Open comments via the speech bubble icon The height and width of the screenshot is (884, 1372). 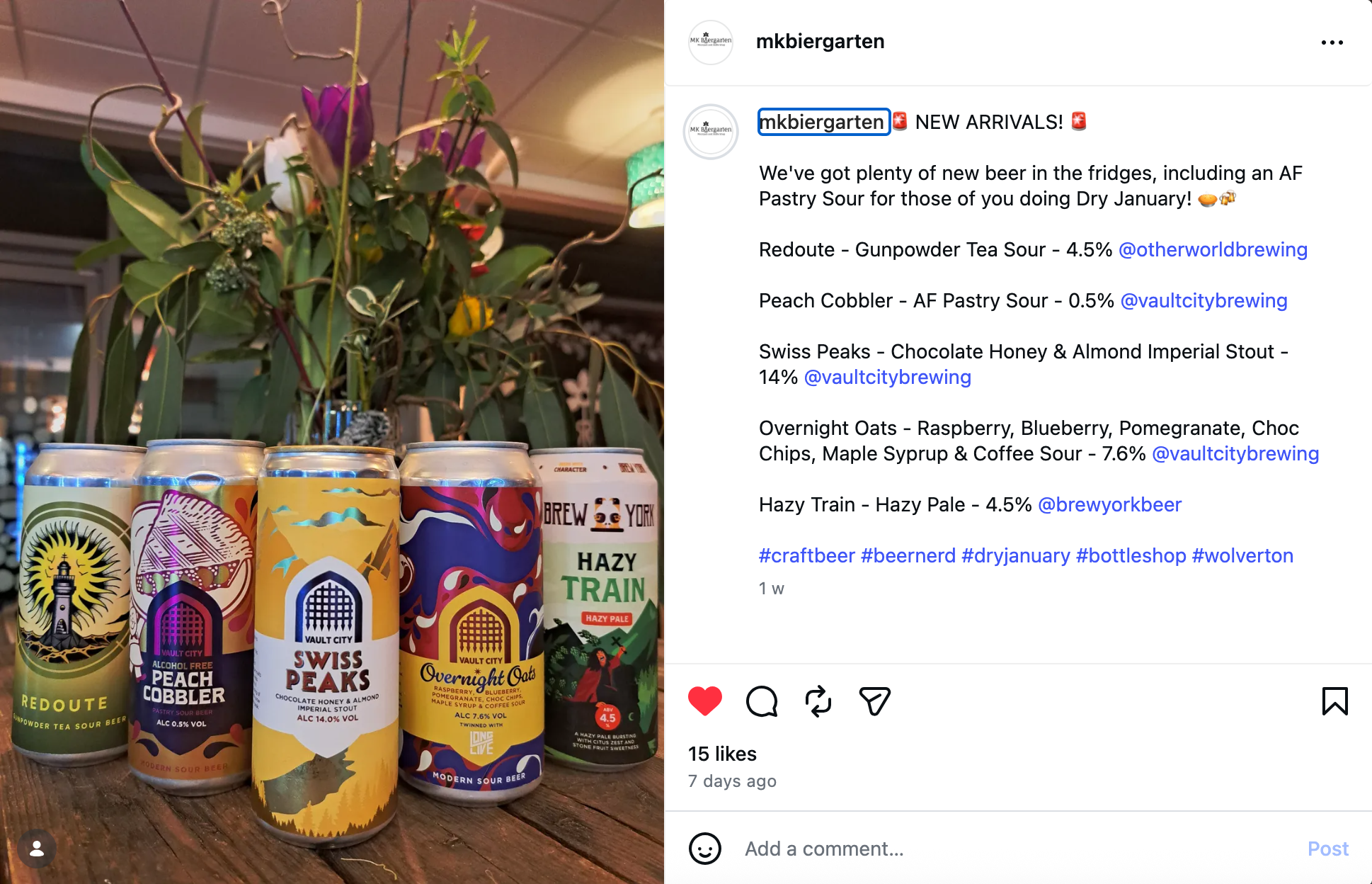click(762, 701)
